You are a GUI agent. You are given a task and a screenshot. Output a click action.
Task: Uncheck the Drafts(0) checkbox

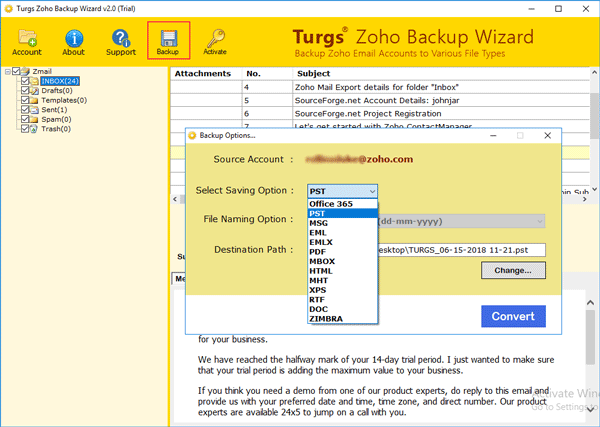point(25,90)
